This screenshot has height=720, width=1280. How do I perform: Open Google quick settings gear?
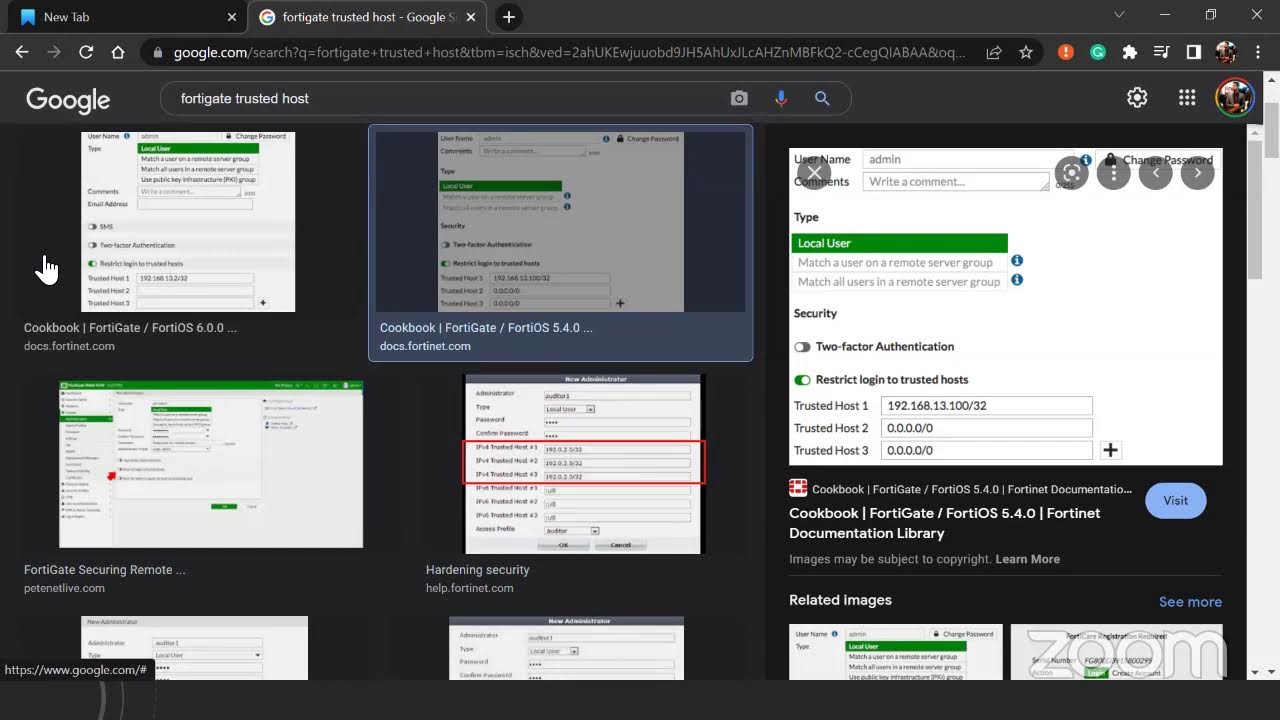[1137, 97]
